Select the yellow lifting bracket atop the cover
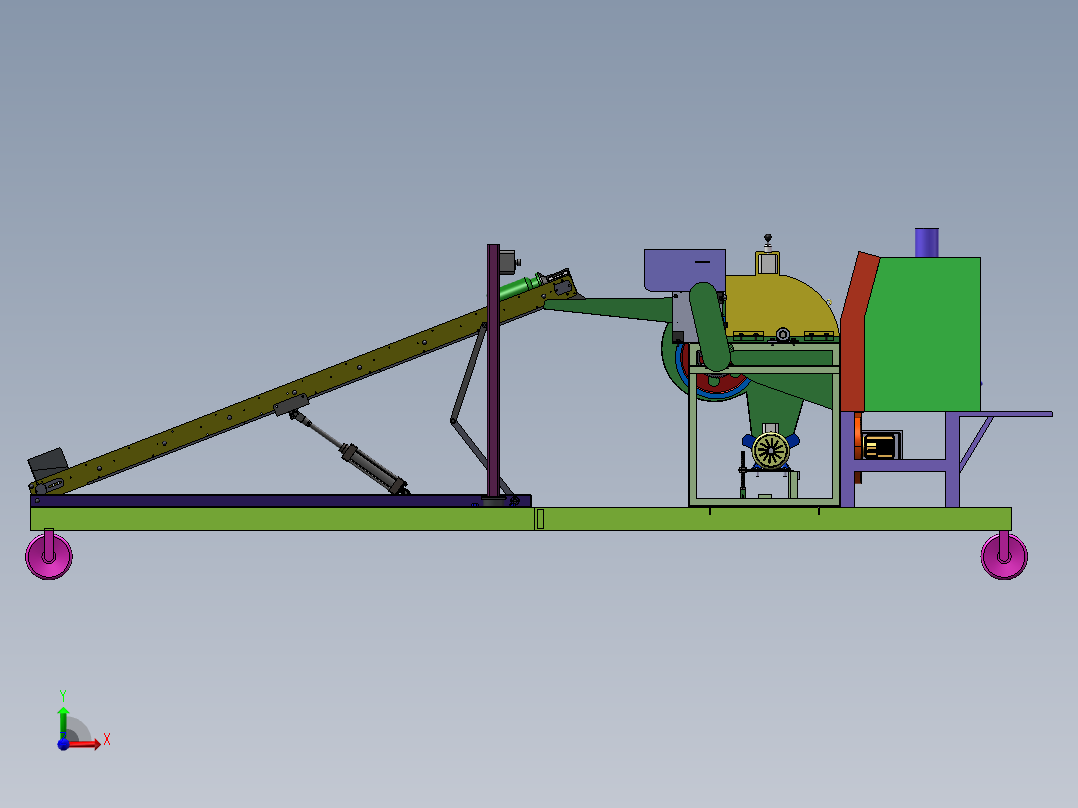This screenshot has width=1078, height=808. 768,263
